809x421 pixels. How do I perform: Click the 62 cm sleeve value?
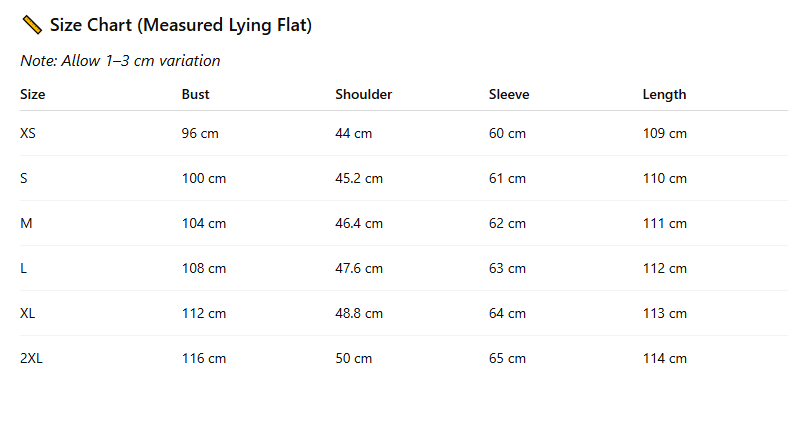[x=507, y=223]
